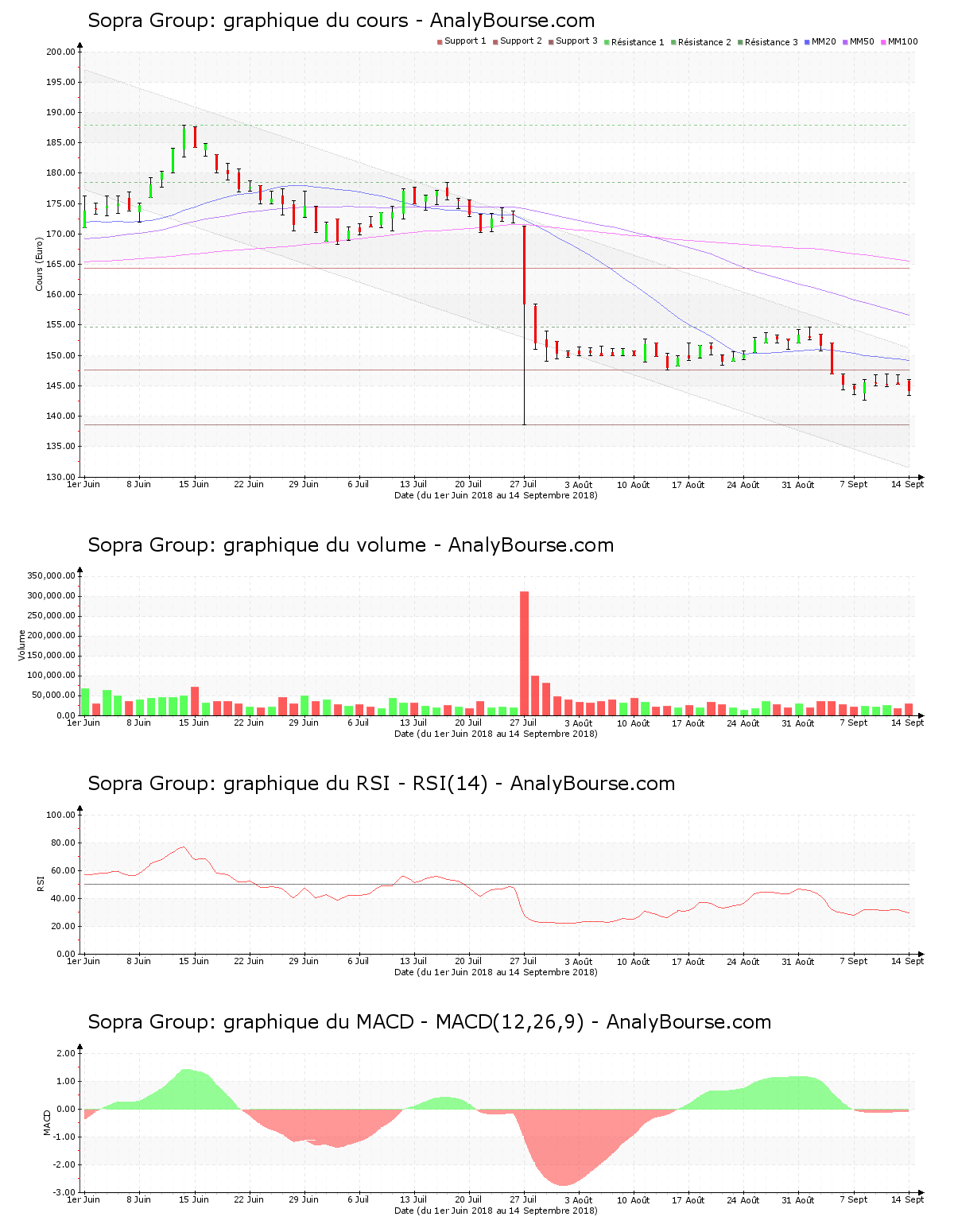Click the 2.00 value on MACD axis

pos(66,1053)
